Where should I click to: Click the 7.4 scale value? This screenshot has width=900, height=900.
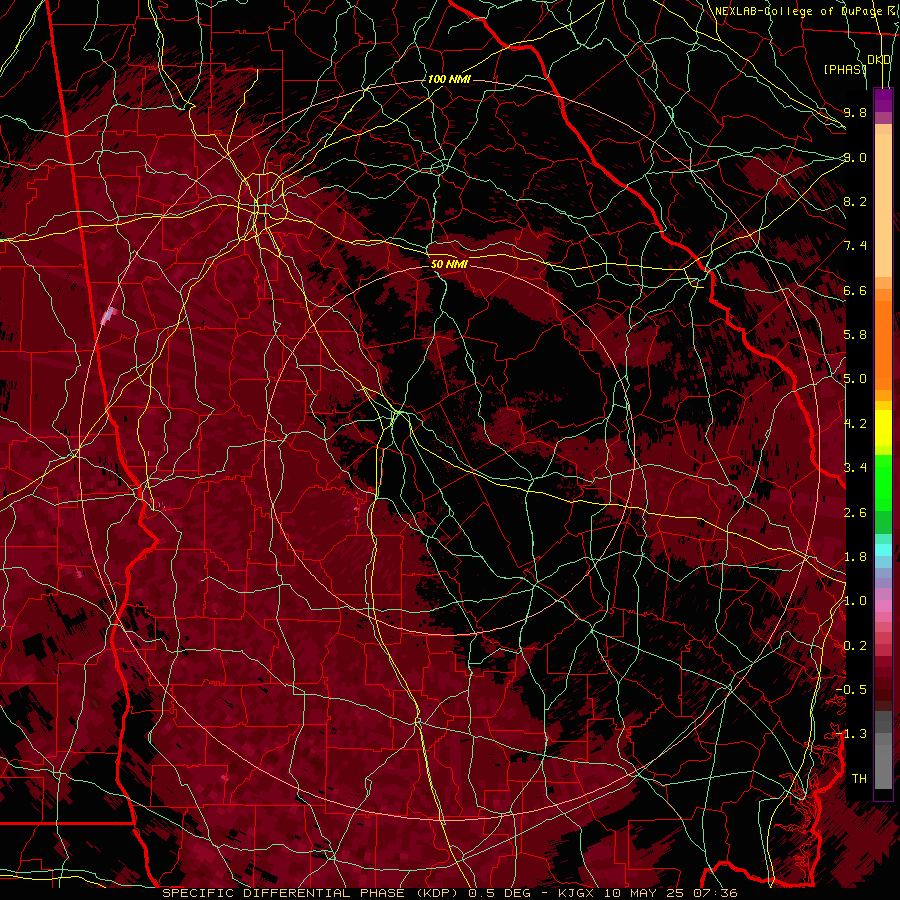click(855, 246)
